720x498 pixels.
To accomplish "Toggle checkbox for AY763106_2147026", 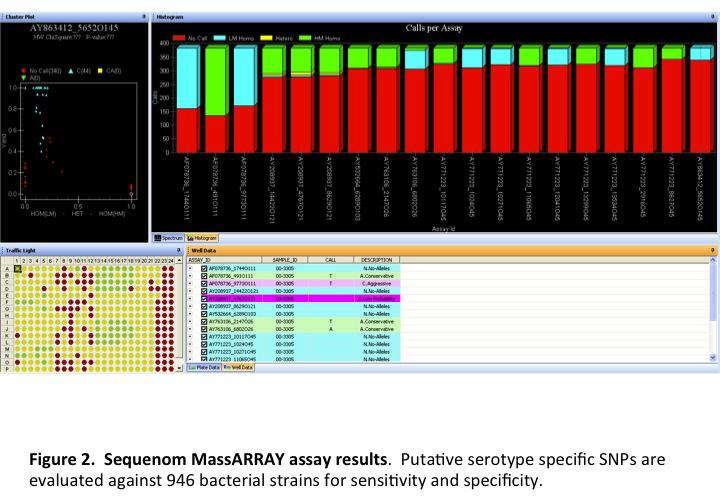I will pyautogui.click(x=204, y=321).
